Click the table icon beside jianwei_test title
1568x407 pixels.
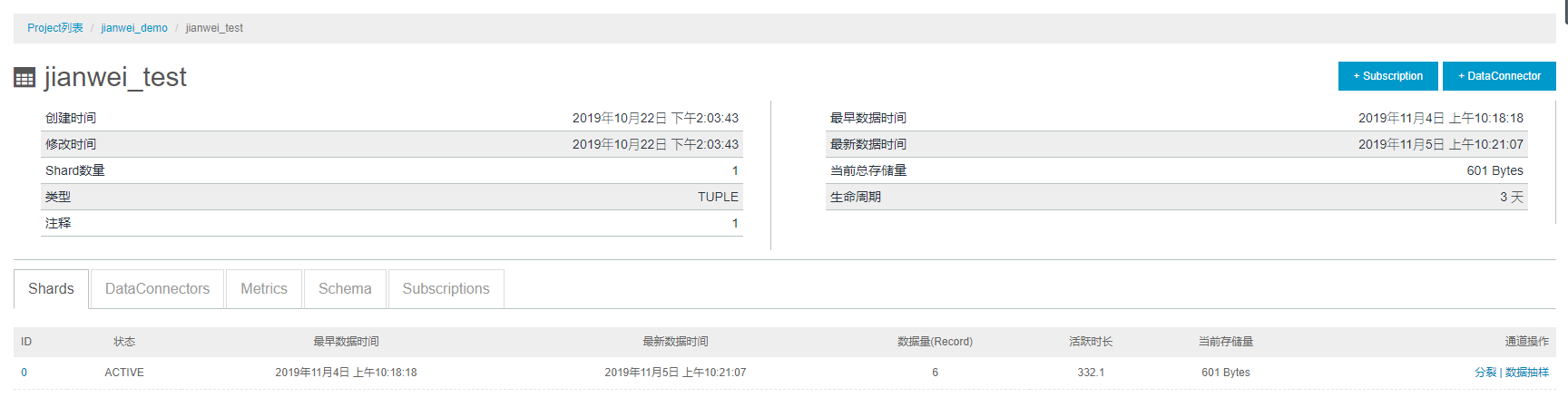[24, 78]
